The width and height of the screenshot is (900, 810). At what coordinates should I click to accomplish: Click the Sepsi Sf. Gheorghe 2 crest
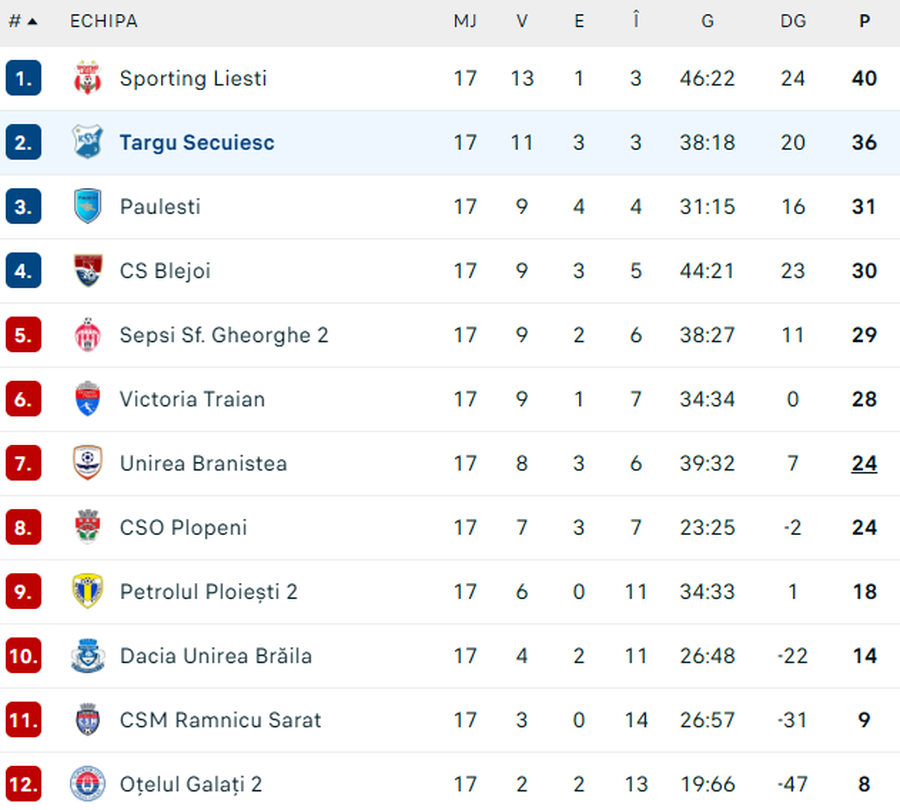coord(88,335)
